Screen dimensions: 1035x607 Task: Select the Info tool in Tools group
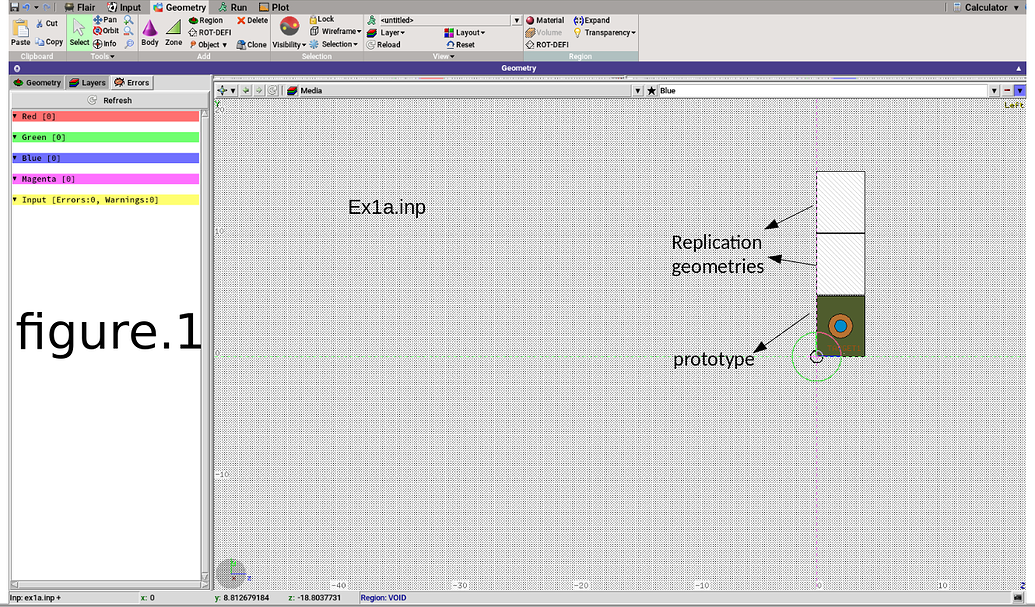point(108,43)
